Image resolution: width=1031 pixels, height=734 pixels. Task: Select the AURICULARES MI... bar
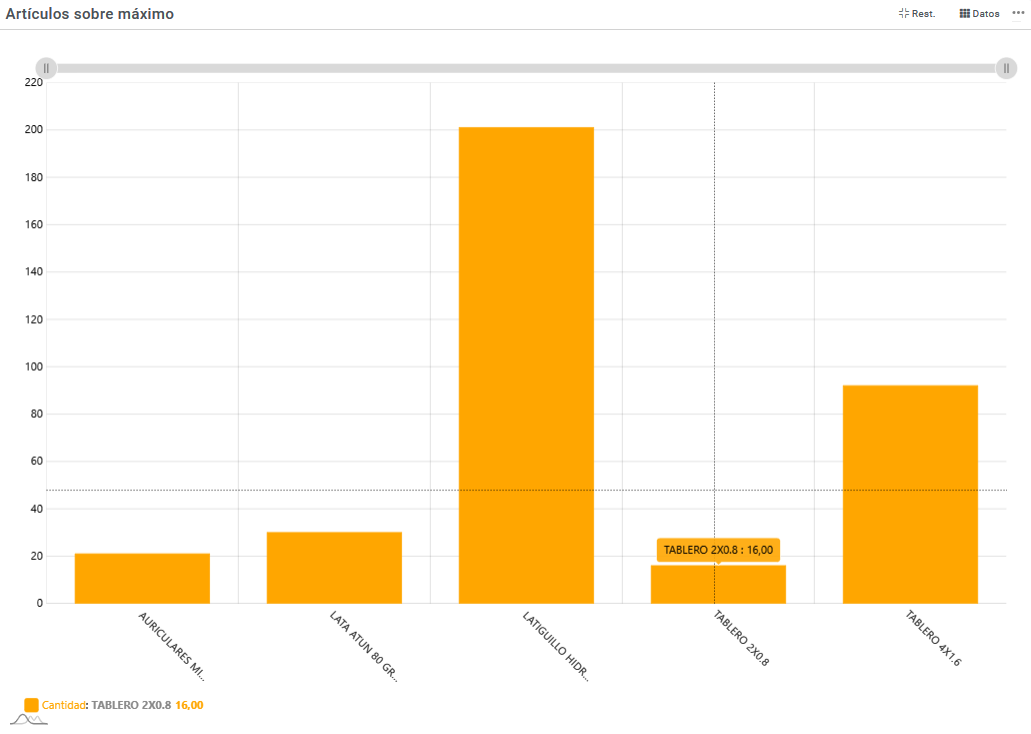[x=142, y=578]
